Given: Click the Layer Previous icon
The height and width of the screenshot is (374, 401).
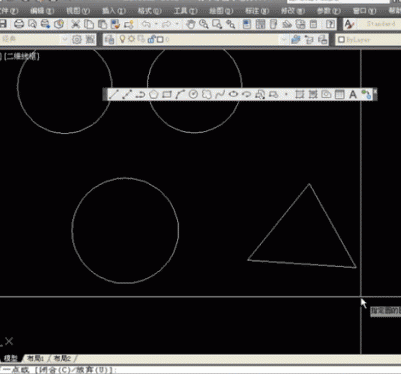Looking at the screenshot, I should point(309,39).
